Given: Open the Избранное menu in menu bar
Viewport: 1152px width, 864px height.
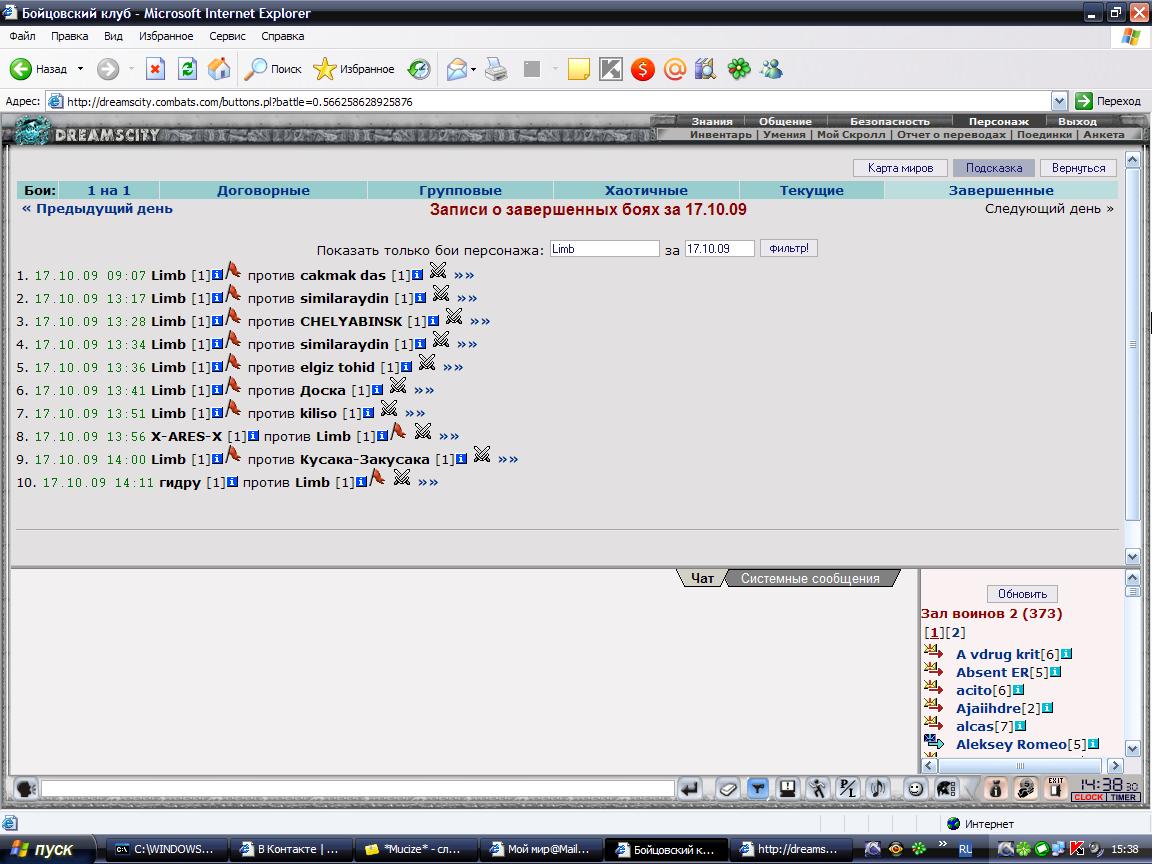Looking at the screenshot, I should click(166, 36).
